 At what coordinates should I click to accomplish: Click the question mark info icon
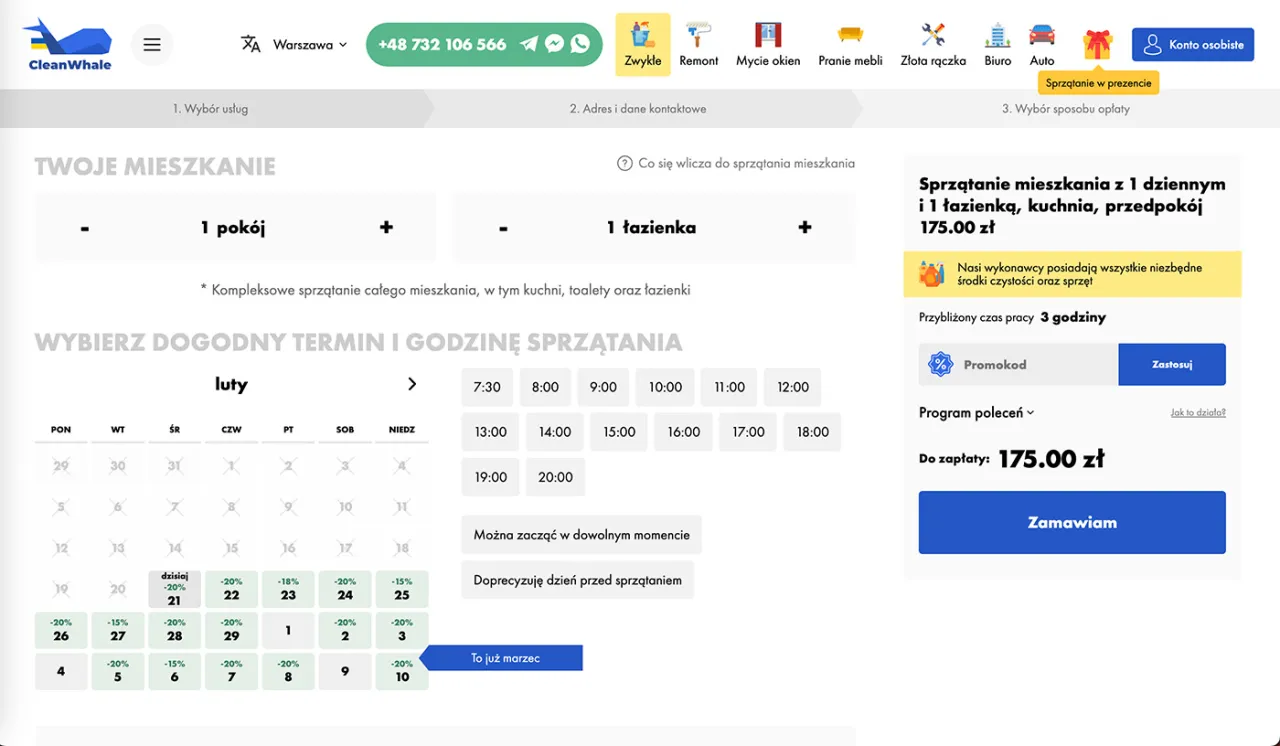click(625, 163)
